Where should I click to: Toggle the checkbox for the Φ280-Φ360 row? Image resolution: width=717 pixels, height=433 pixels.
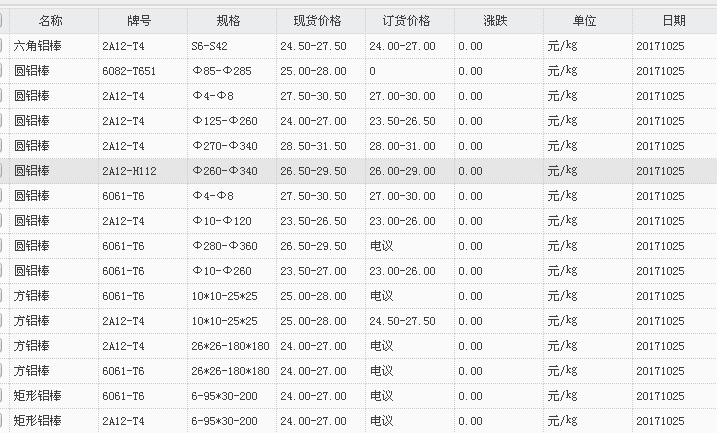[x=3, y=246]
